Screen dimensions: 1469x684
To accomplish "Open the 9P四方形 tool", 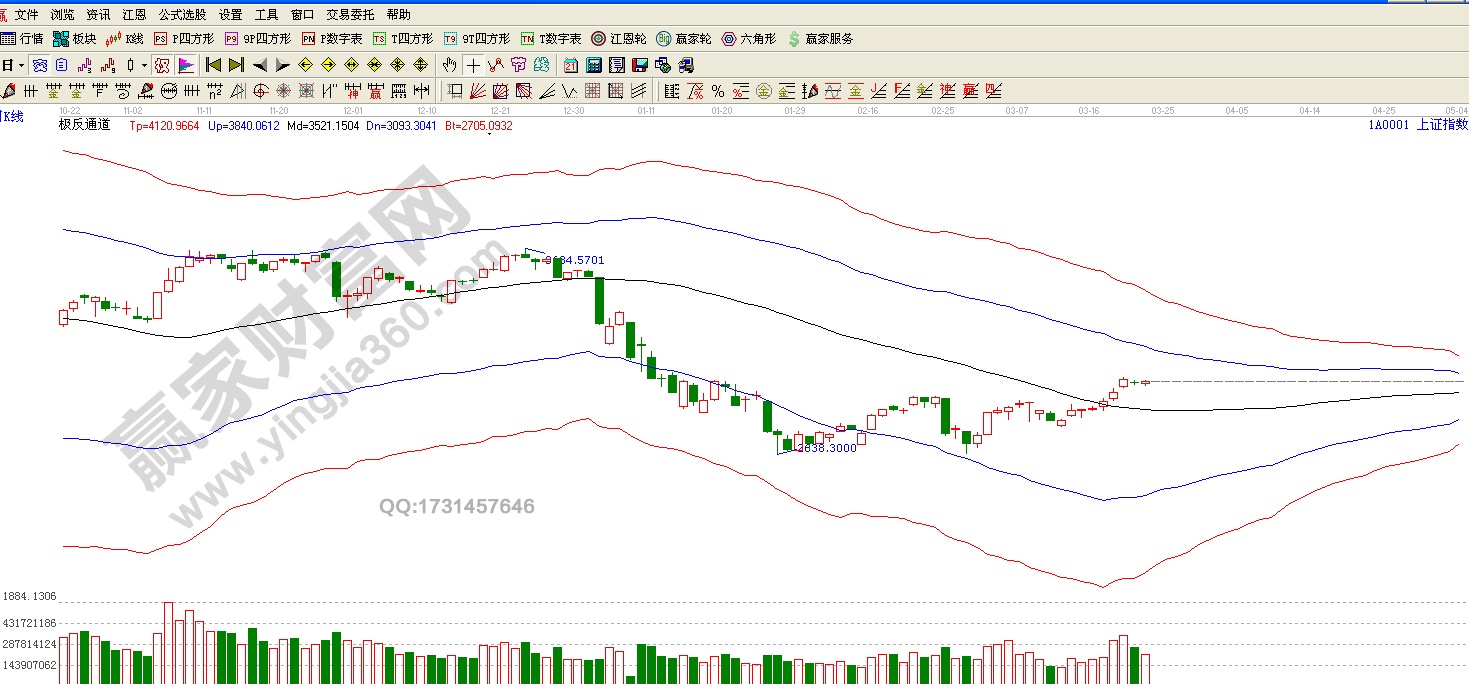I will point(258,39).
